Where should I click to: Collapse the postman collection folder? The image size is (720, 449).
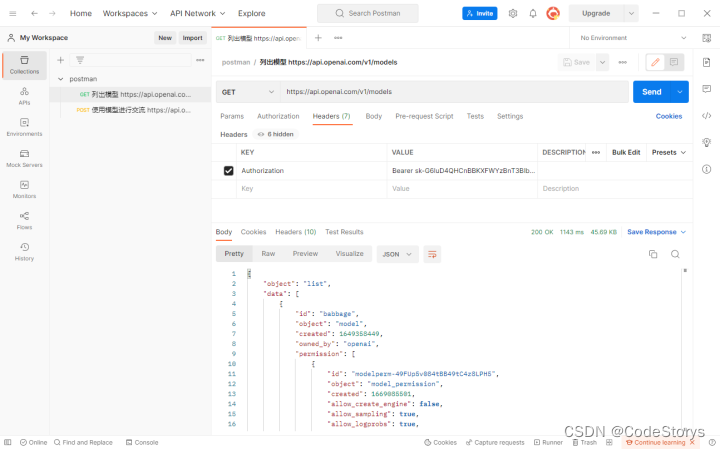pos(60,79)
